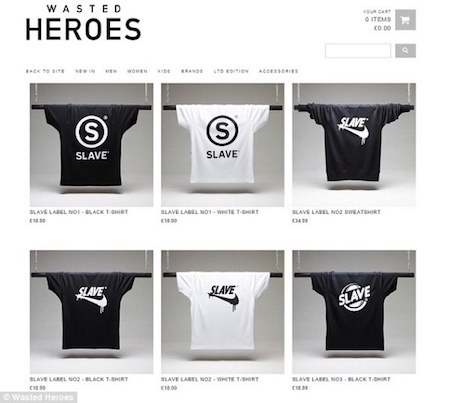Open the New In menu item
450x403 pixels.
(85, 71)
